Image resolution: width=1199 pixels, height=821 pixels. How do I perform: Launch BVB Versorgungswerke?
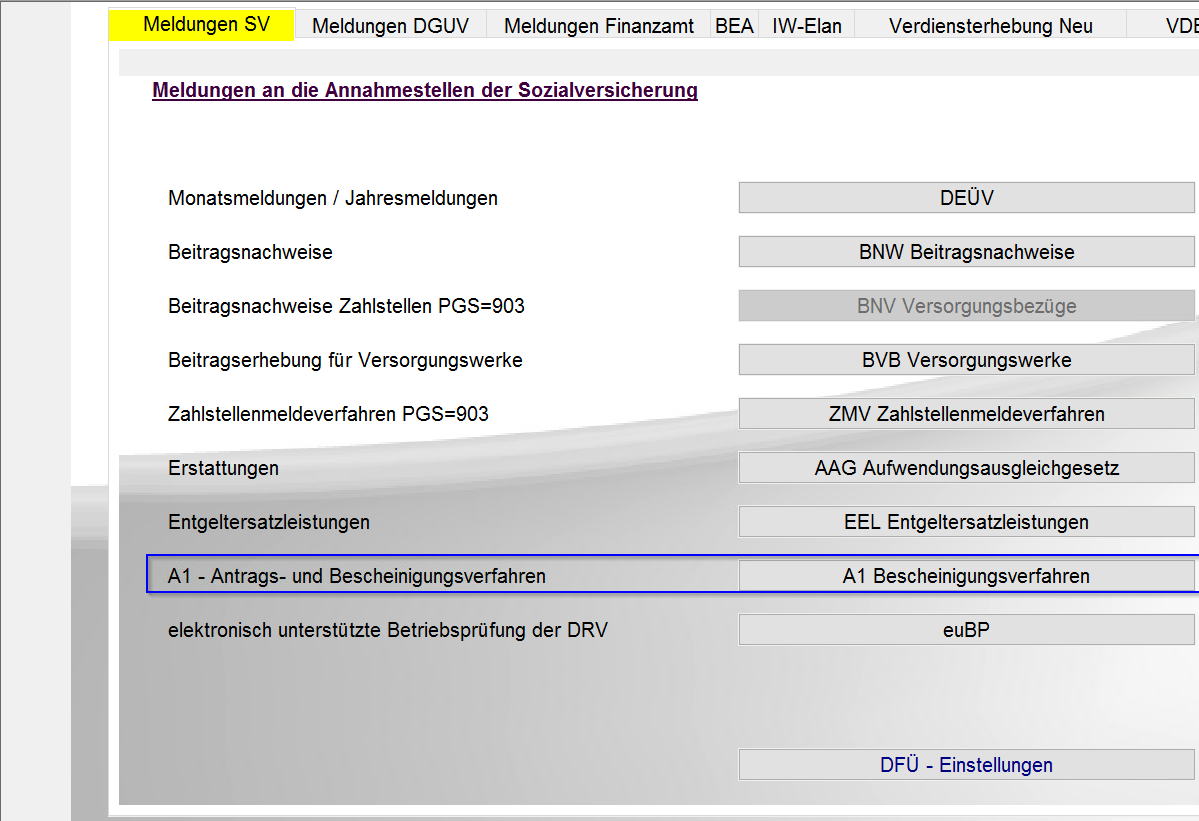[966, 360]
